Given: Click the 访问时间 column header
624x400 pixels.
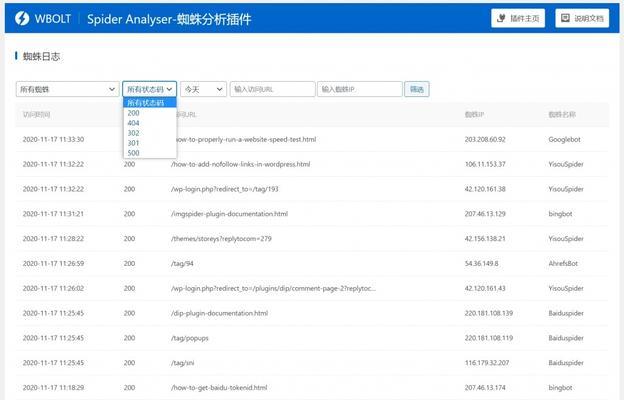Looking at the screenshot, I should tap(36, 115).
